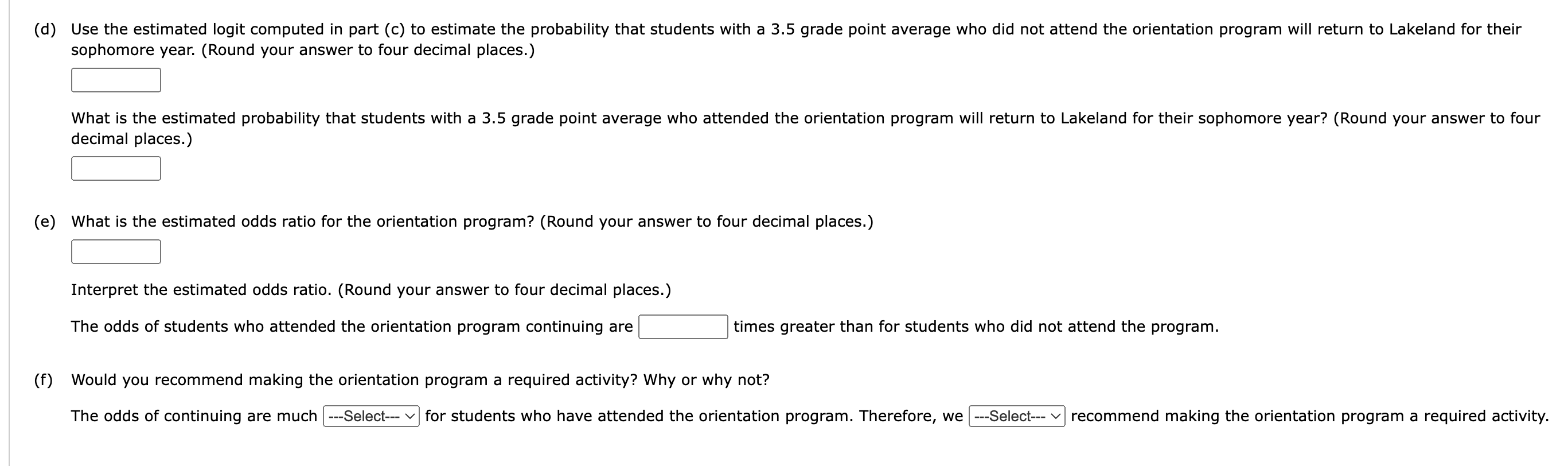Click the answer box for part (d) first probability

tap(115, 80)
